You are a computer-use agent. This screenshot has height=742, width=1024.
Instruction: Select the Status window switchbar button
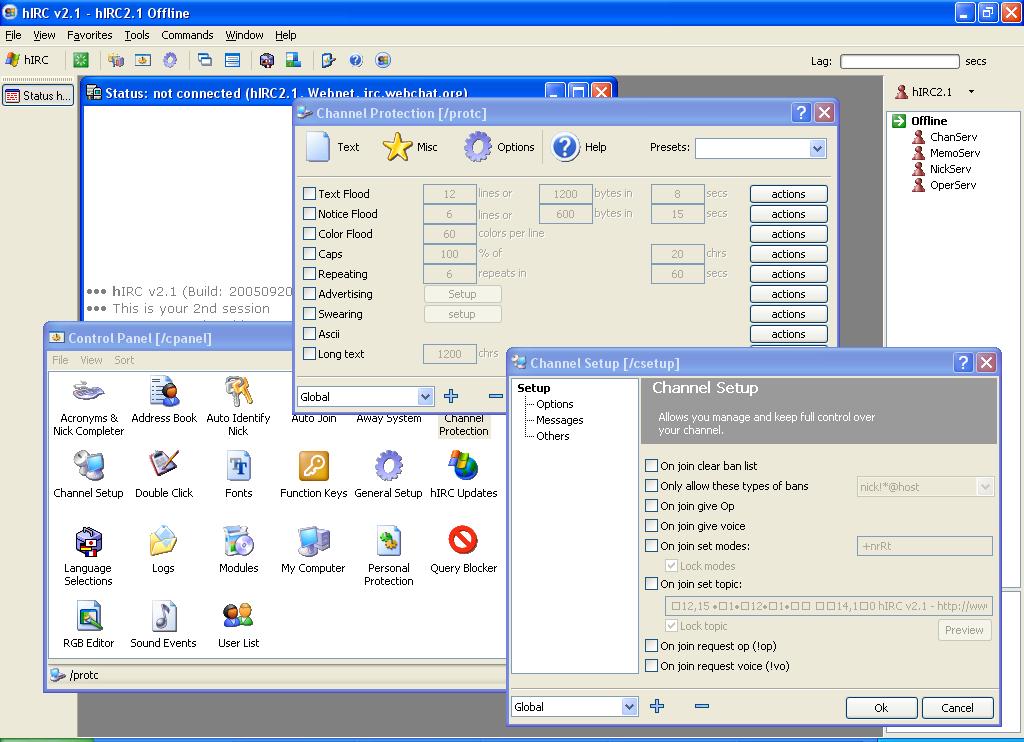pyautogui.click(x=38, y=95)
